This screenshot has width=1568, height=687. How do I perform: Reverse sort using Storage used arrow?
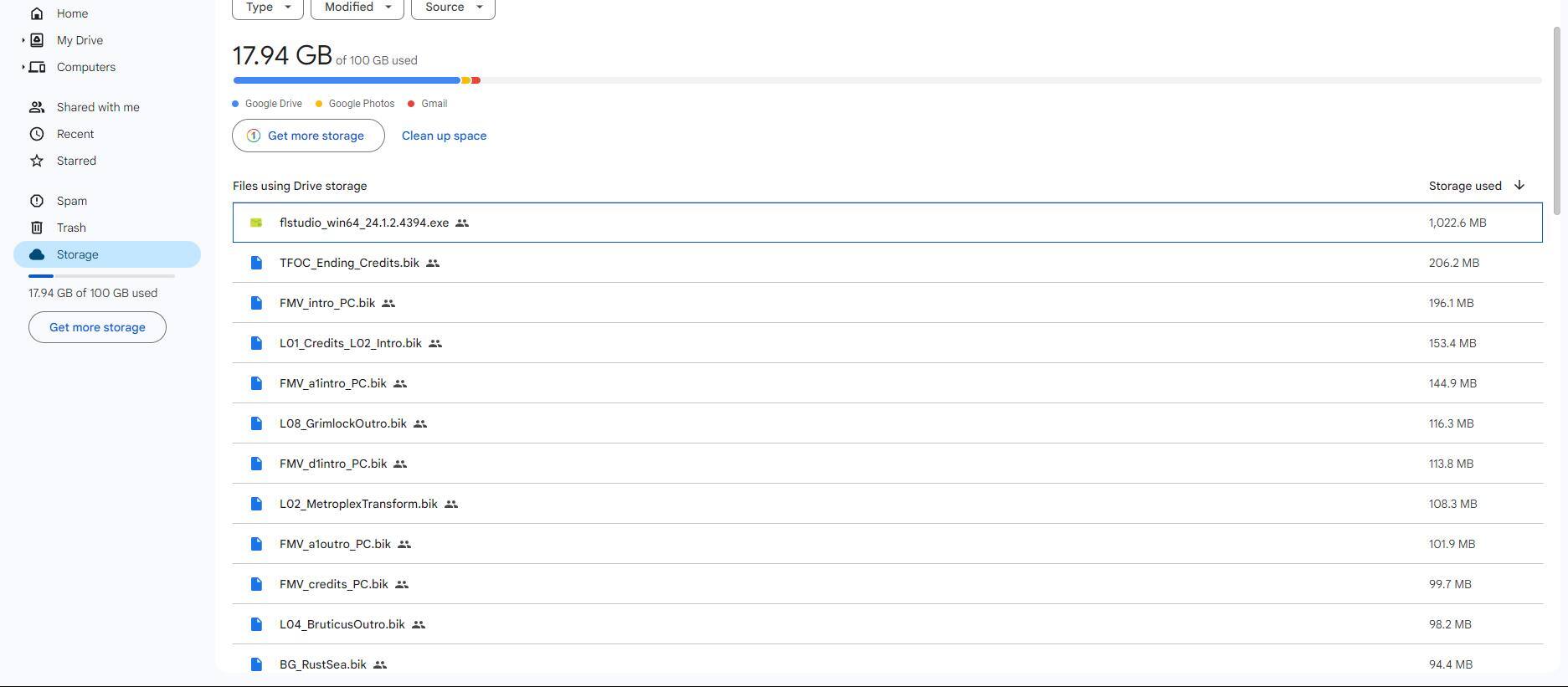(x=1519, y=186)
